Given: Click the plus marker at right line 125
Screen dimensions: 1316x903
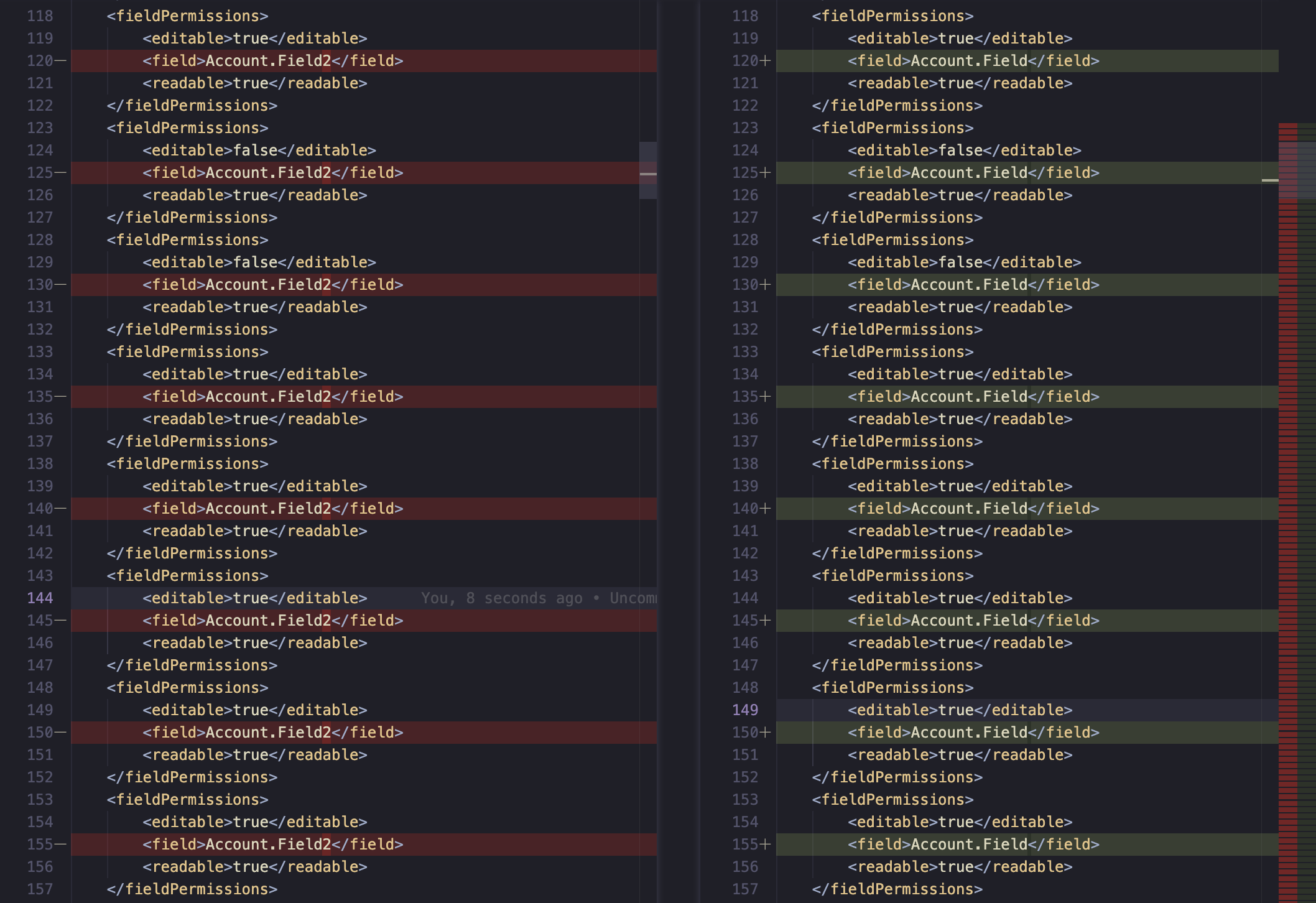Looking at the screenshot, I should click(x=766, y=173).
